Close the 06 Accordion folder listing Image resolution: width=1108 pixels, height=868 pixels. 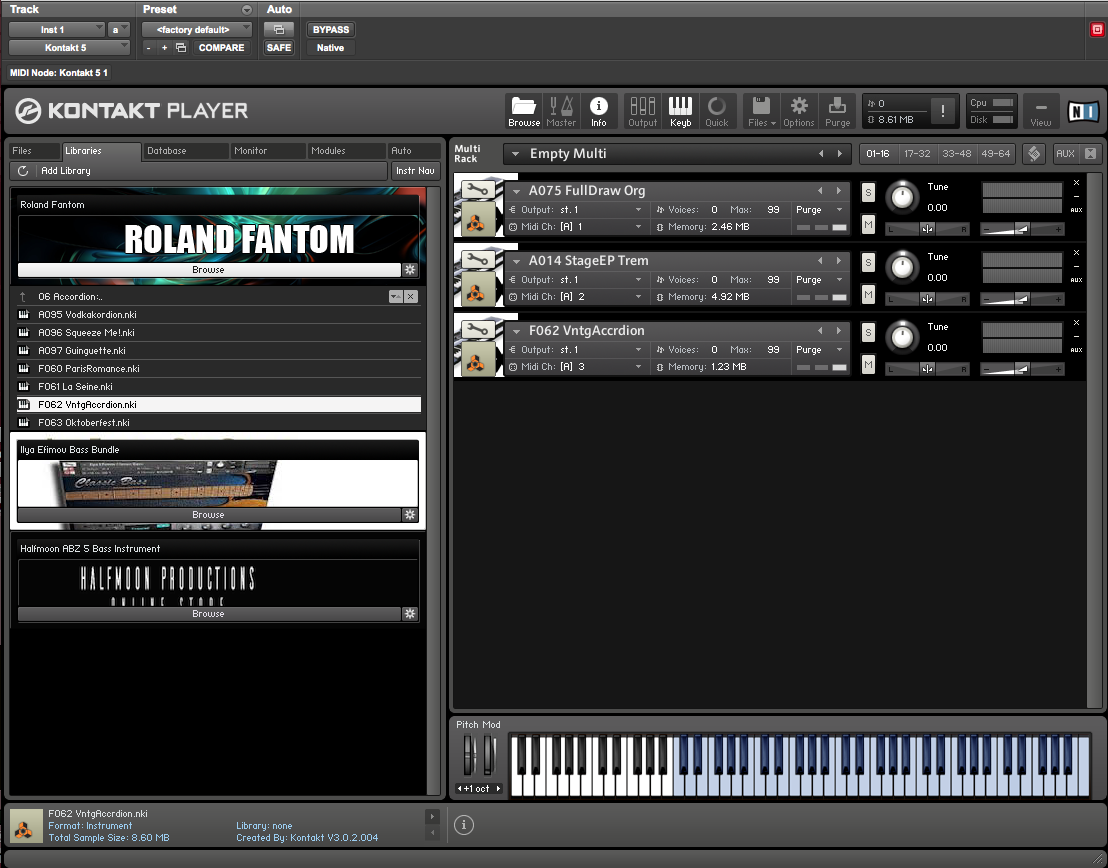pos(411,297)
